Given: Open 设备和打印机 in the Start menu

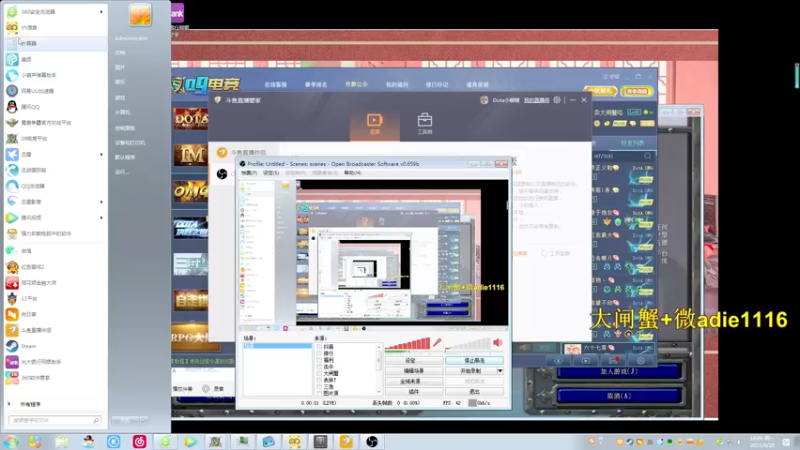Looking at the screenshot, I should click(130, 143).
